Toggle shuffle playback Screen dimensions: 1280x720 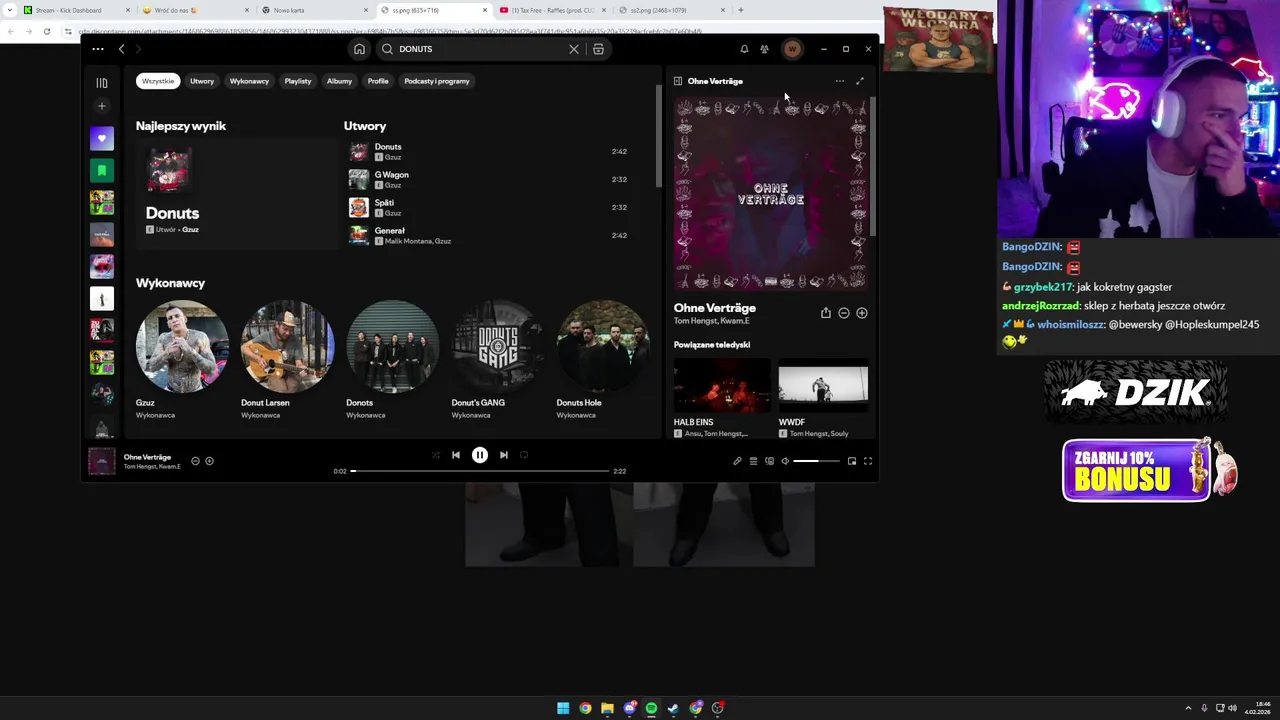coord(435,455)
